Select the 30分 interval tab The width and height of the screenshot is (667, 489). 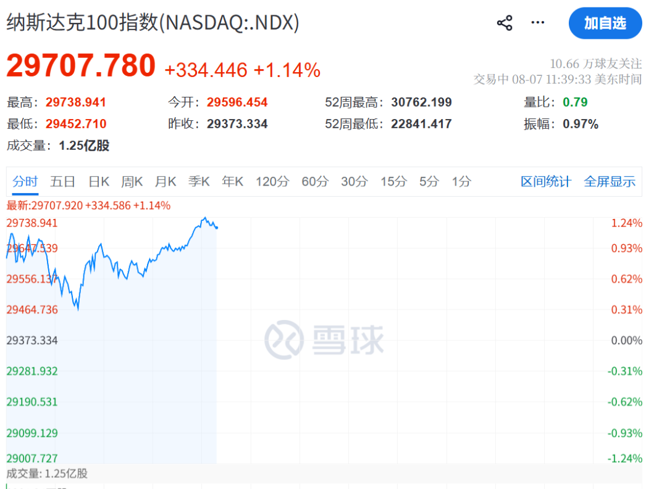coord(354,182)
